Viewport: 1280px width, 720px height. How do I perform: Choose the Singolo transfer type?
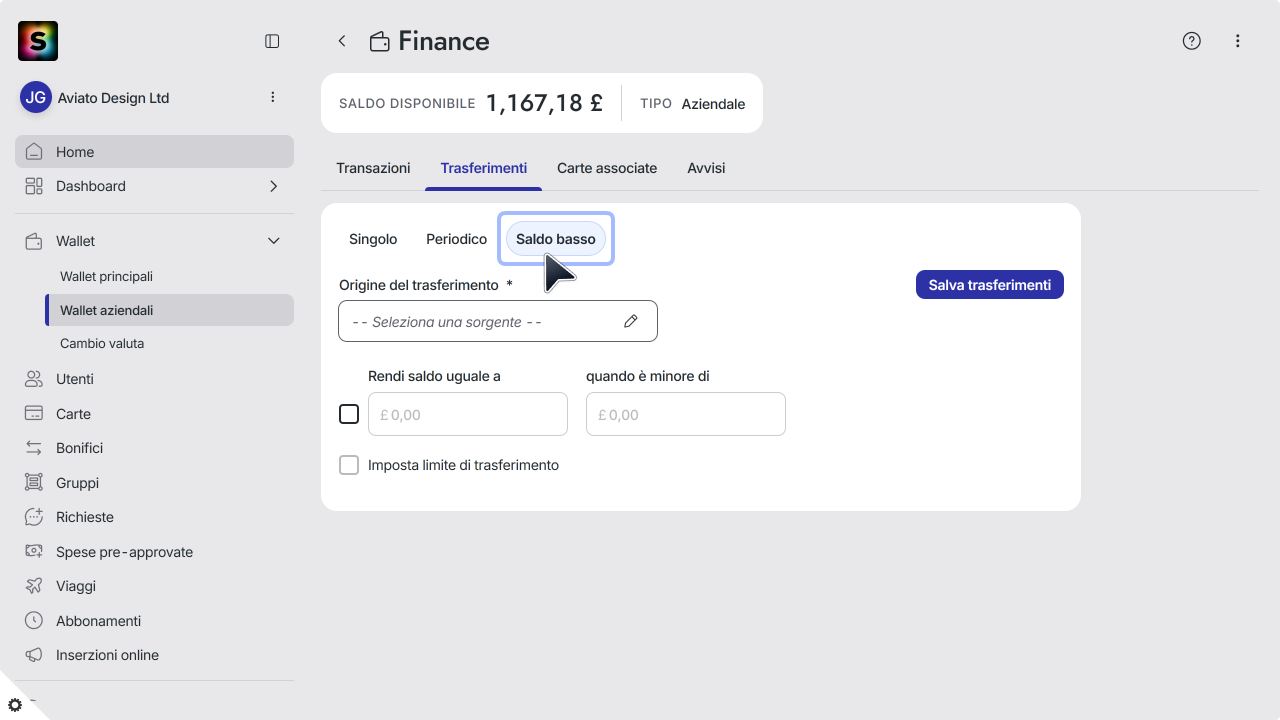click(373, 239)
